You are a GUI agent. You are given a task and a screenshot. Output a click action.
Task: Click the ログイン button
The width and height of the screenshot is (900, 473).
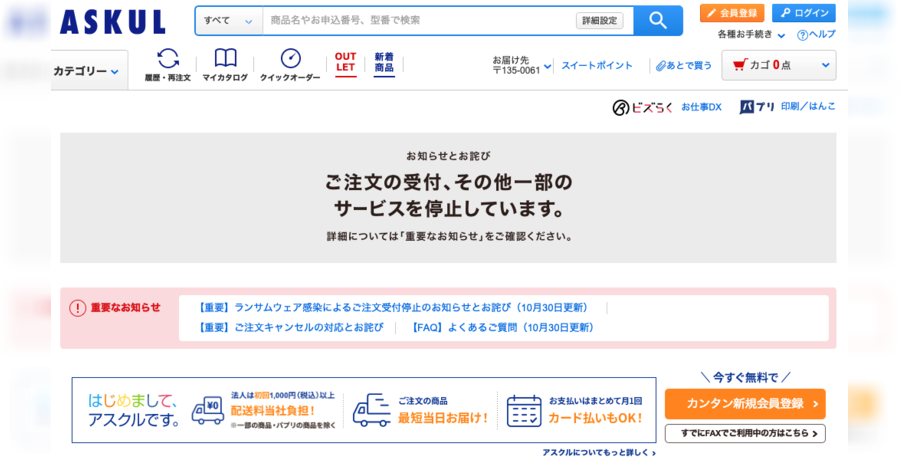804,13
